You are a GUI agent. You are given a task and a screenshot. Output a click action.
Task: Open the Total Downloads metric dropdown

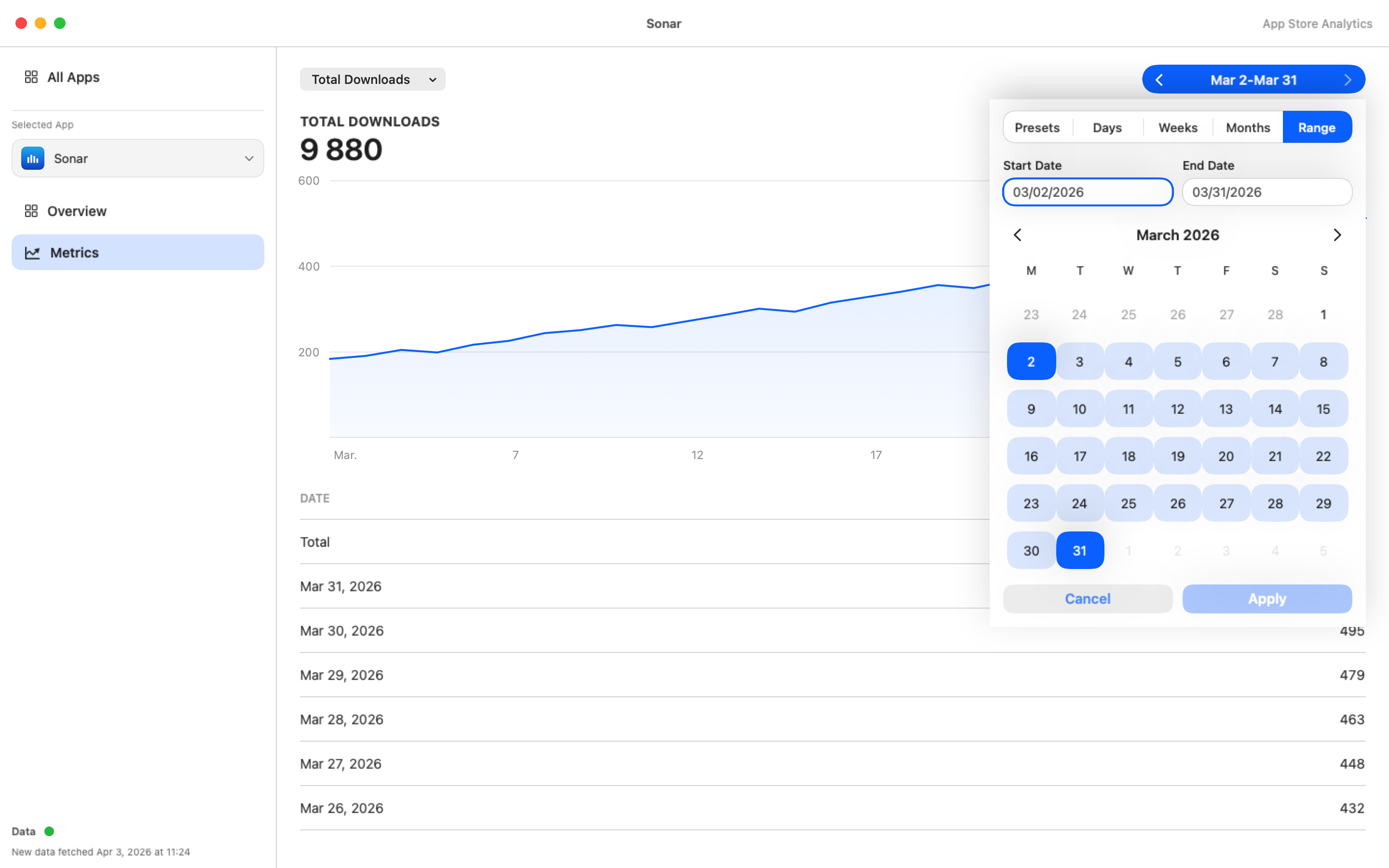pos(372,79)
